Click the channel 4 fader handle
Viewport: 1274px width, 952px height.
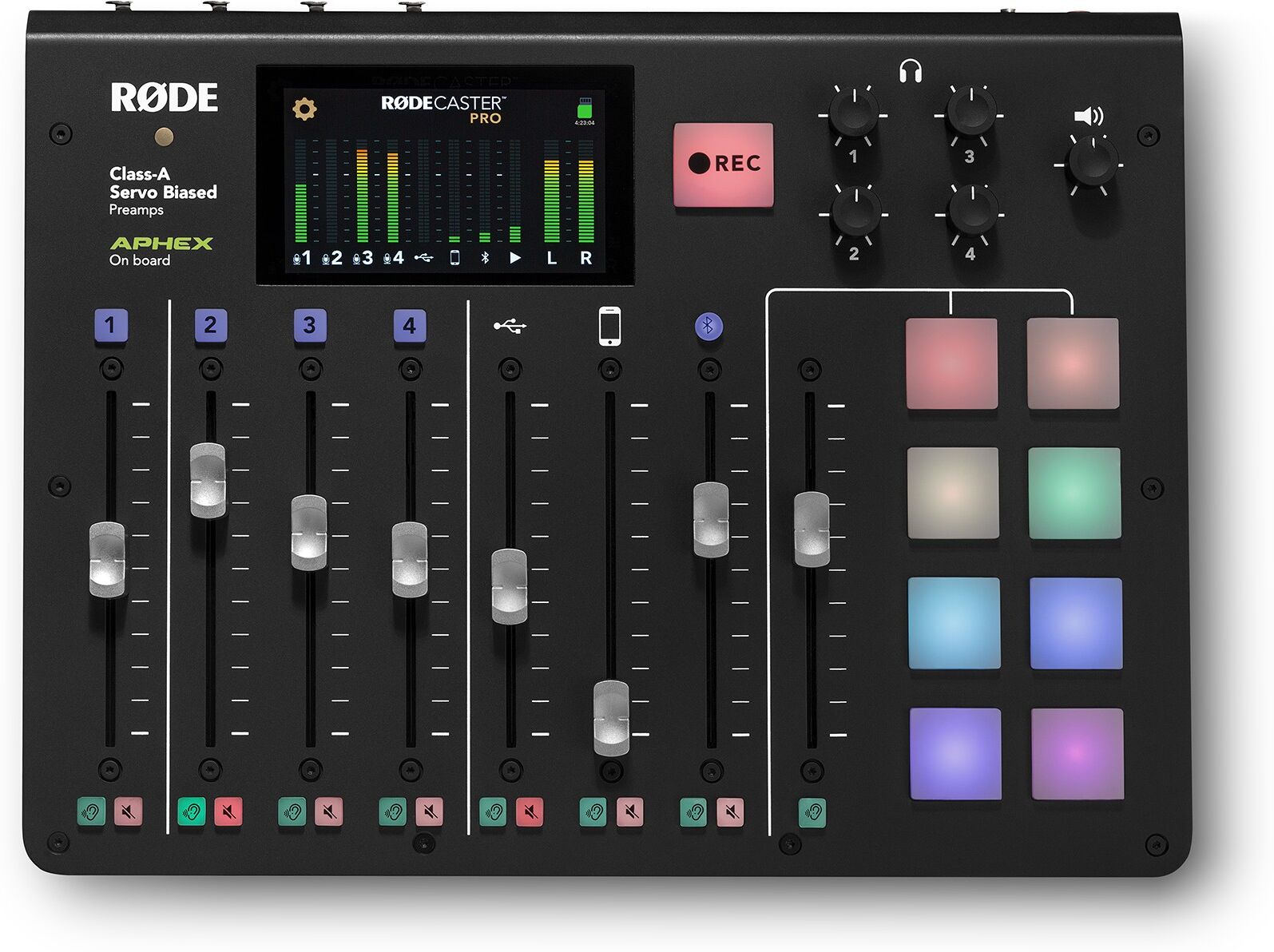pos(410,559)
